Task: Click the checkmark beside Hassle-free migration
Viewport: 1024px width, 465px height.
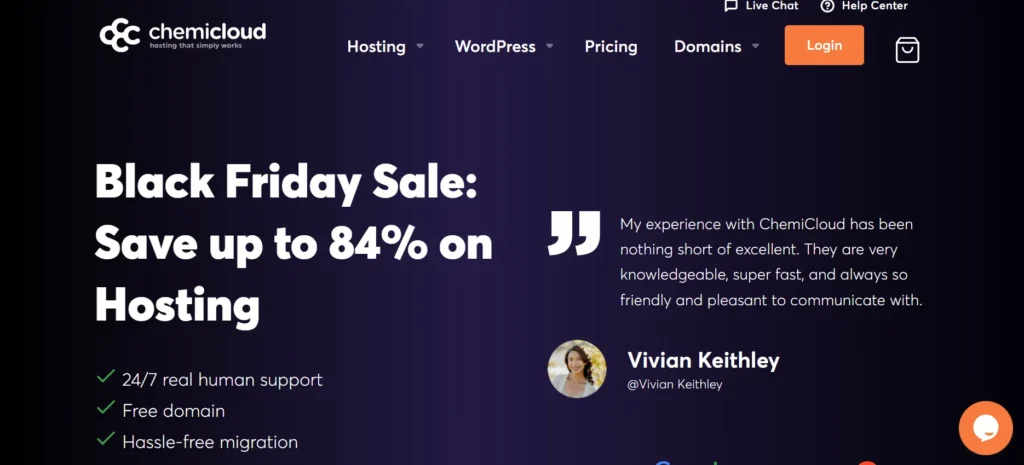Action: coord(105,439)
